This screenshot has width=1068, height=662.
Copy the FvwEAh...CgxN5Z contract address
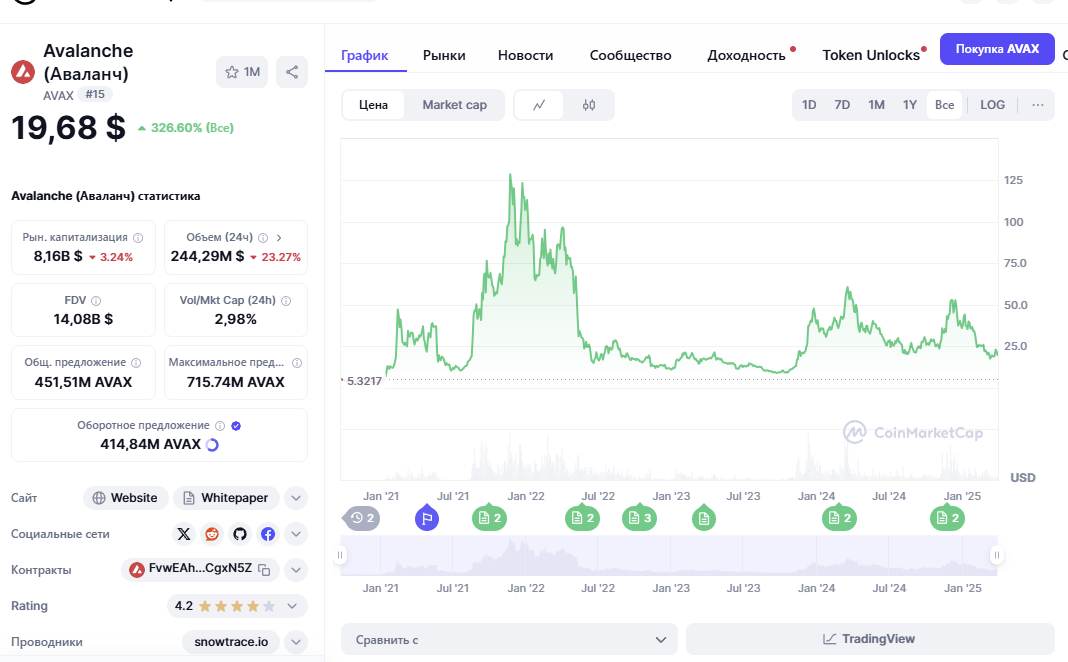pos(264,570)
